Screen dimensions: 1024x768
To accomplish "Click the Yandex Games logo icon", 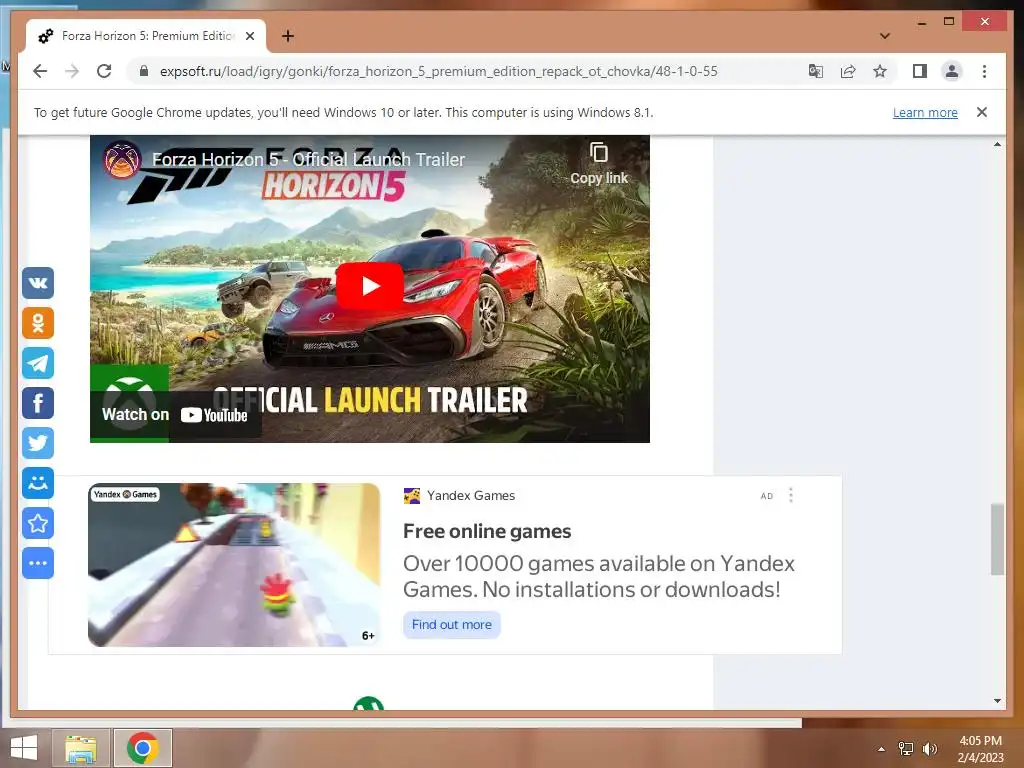I will pos(411,496).
